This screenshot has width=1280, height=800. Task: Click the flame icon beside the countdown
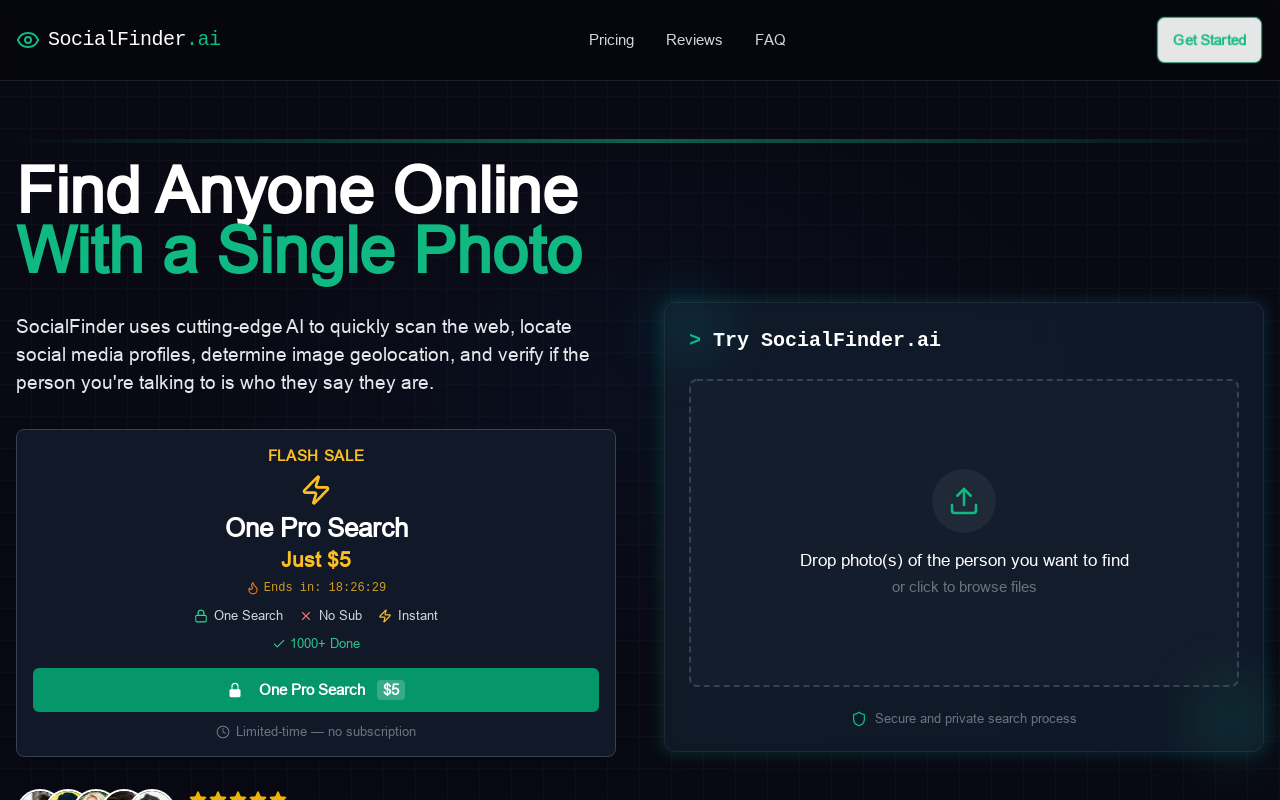[253, 588]
